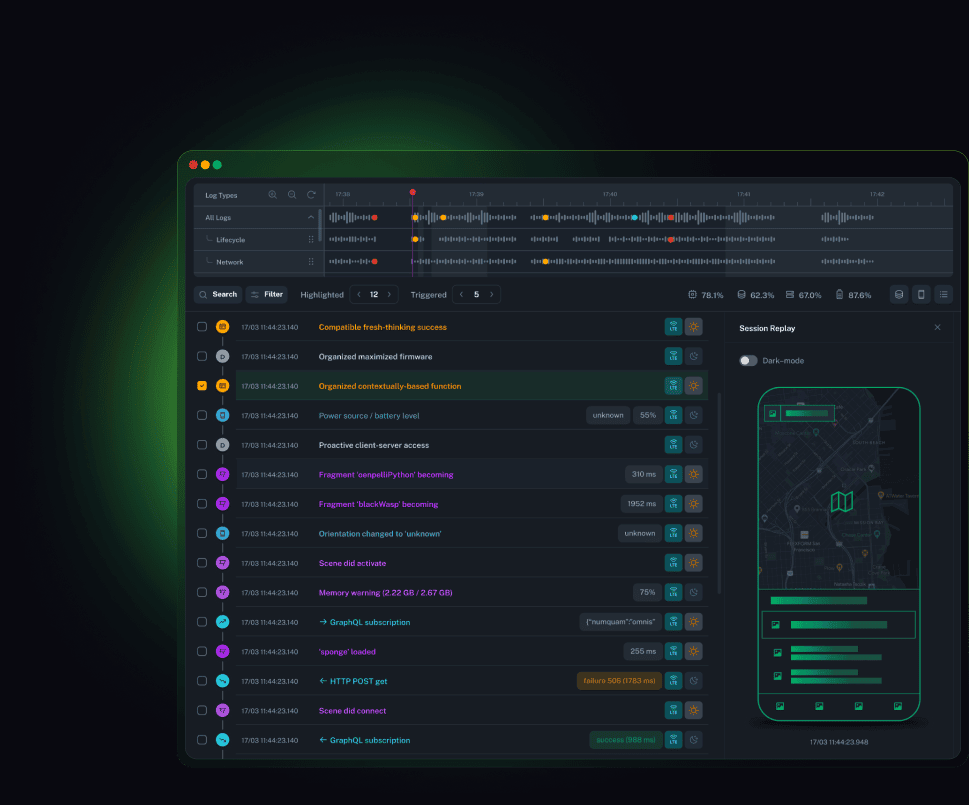Click the failure 506 status badge
The height and width of the screenshot is (805, 969).
click(x=619, y=681)
